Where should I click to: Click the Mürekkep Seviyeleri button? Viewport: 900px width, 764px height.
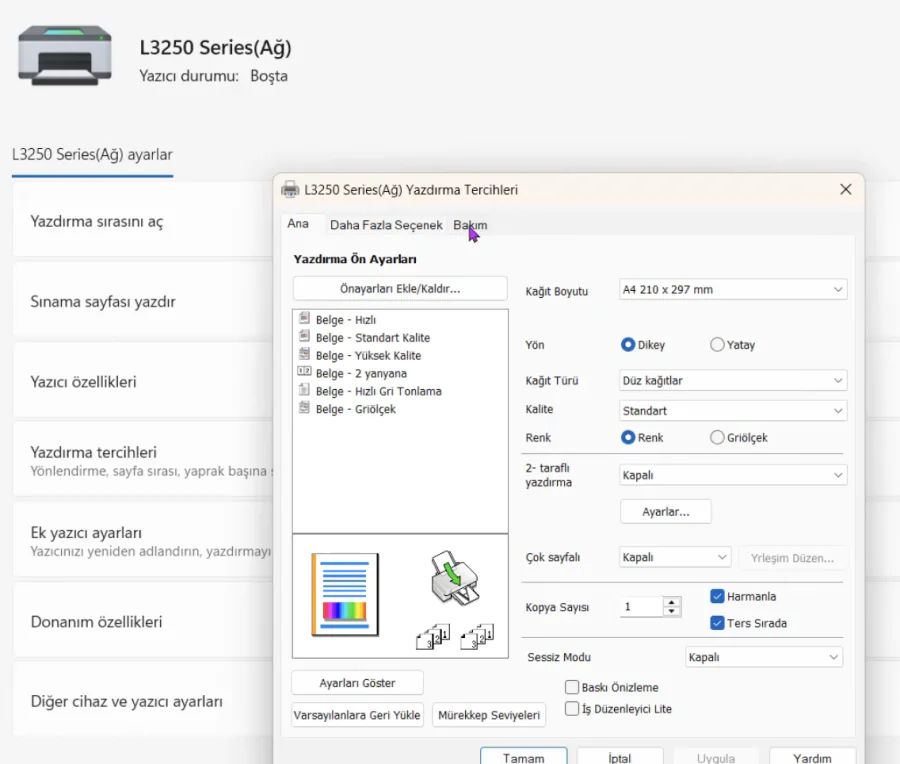(x=490, y=715)
